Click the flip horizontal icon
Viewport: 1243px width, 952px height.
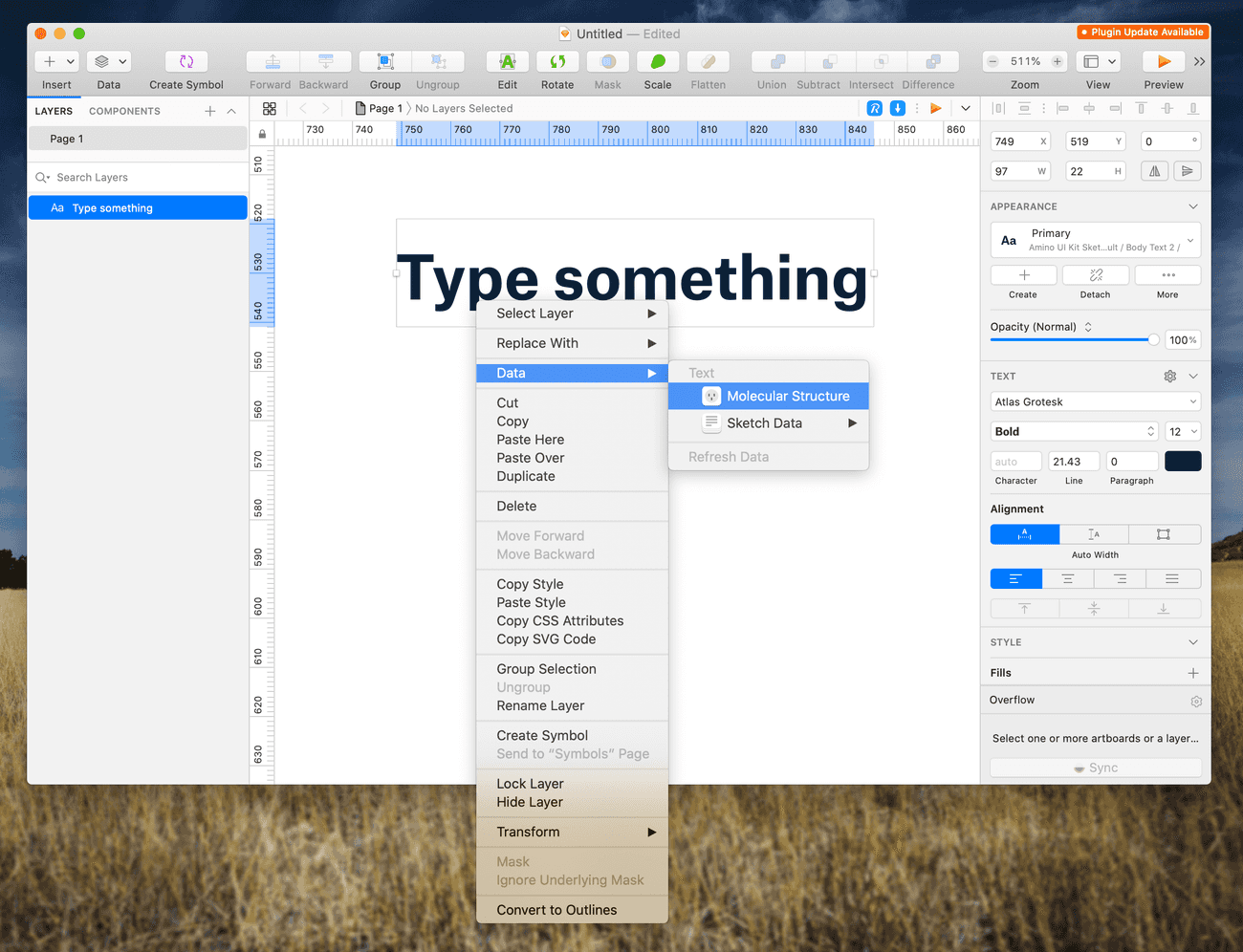[x=1155, y=171]
